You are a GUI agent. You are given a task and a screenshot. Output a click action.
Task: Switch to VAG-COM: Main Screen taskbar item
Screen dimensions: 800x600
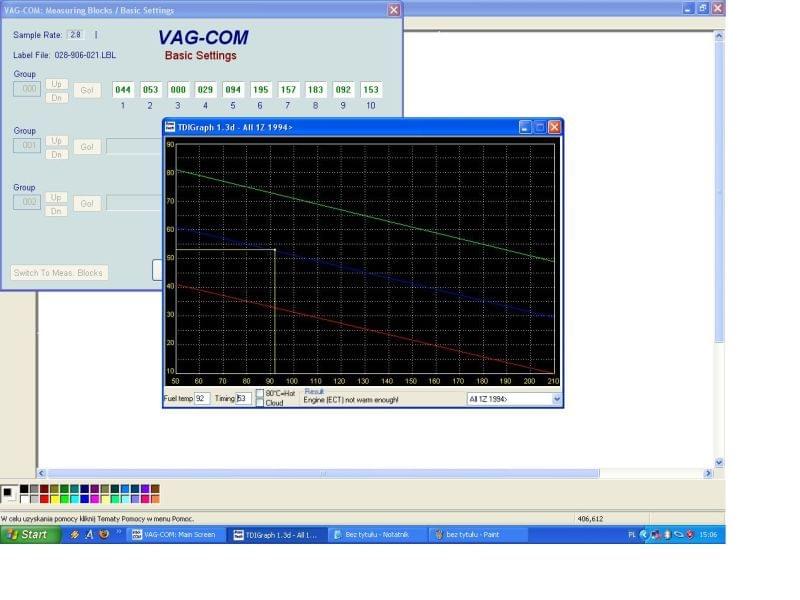(176, 535)
